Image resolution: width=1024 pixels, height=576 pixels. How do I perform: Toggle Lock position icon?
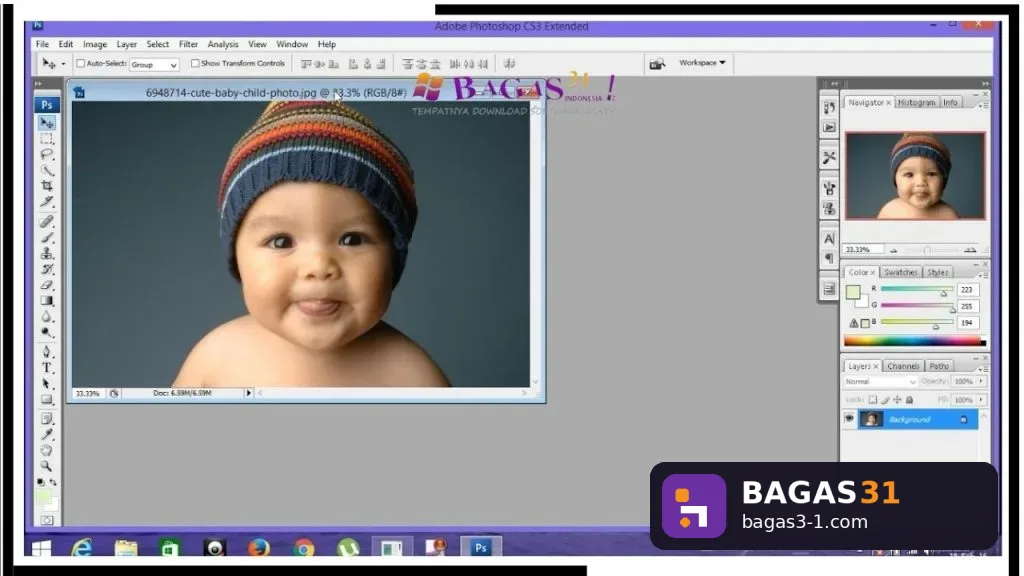[x=897, y=399]
